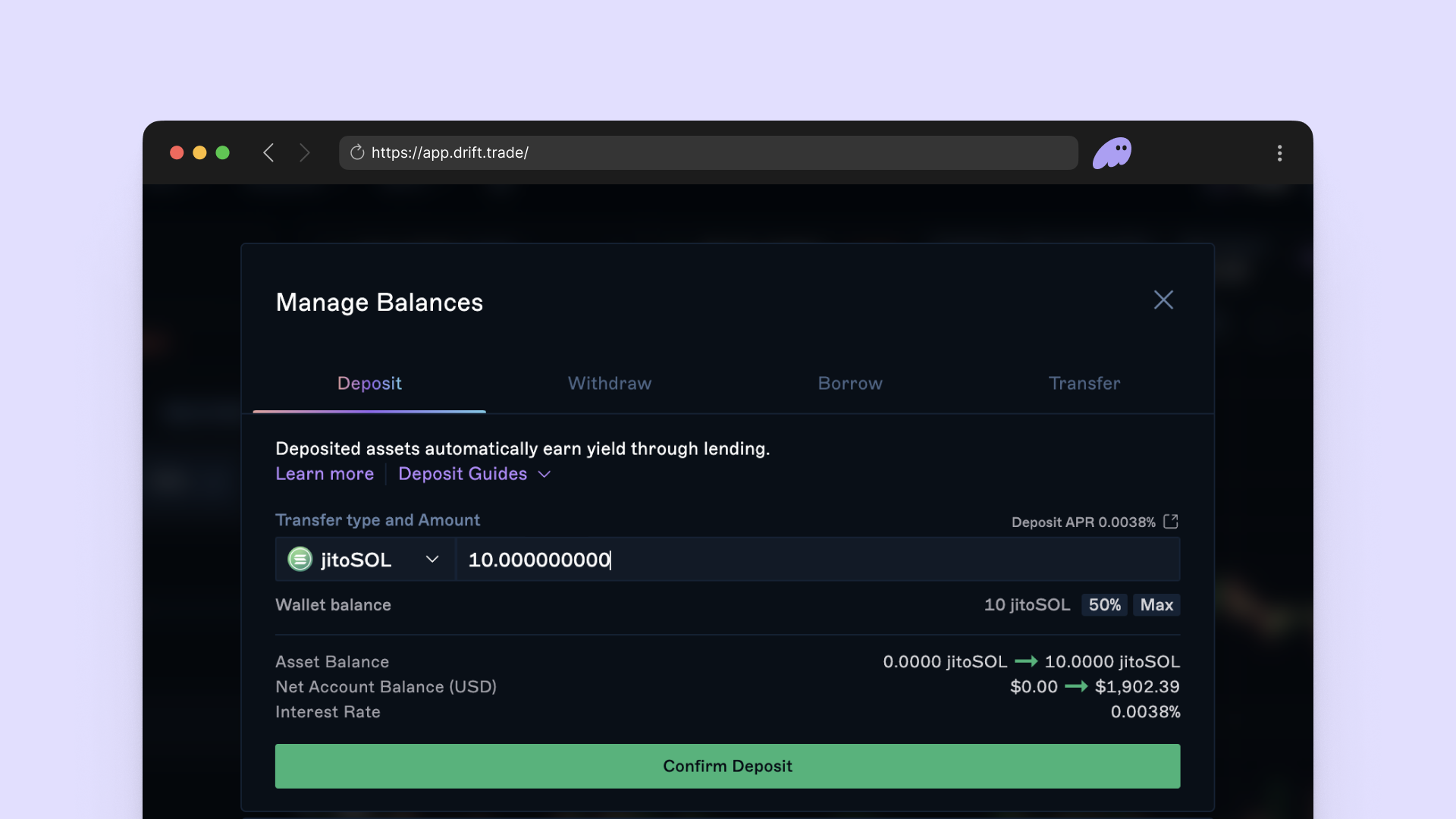This screenshot has width=1456, height=819.
Task: Open the Phantom wallet ghost extension
Action: point(1112,152)
